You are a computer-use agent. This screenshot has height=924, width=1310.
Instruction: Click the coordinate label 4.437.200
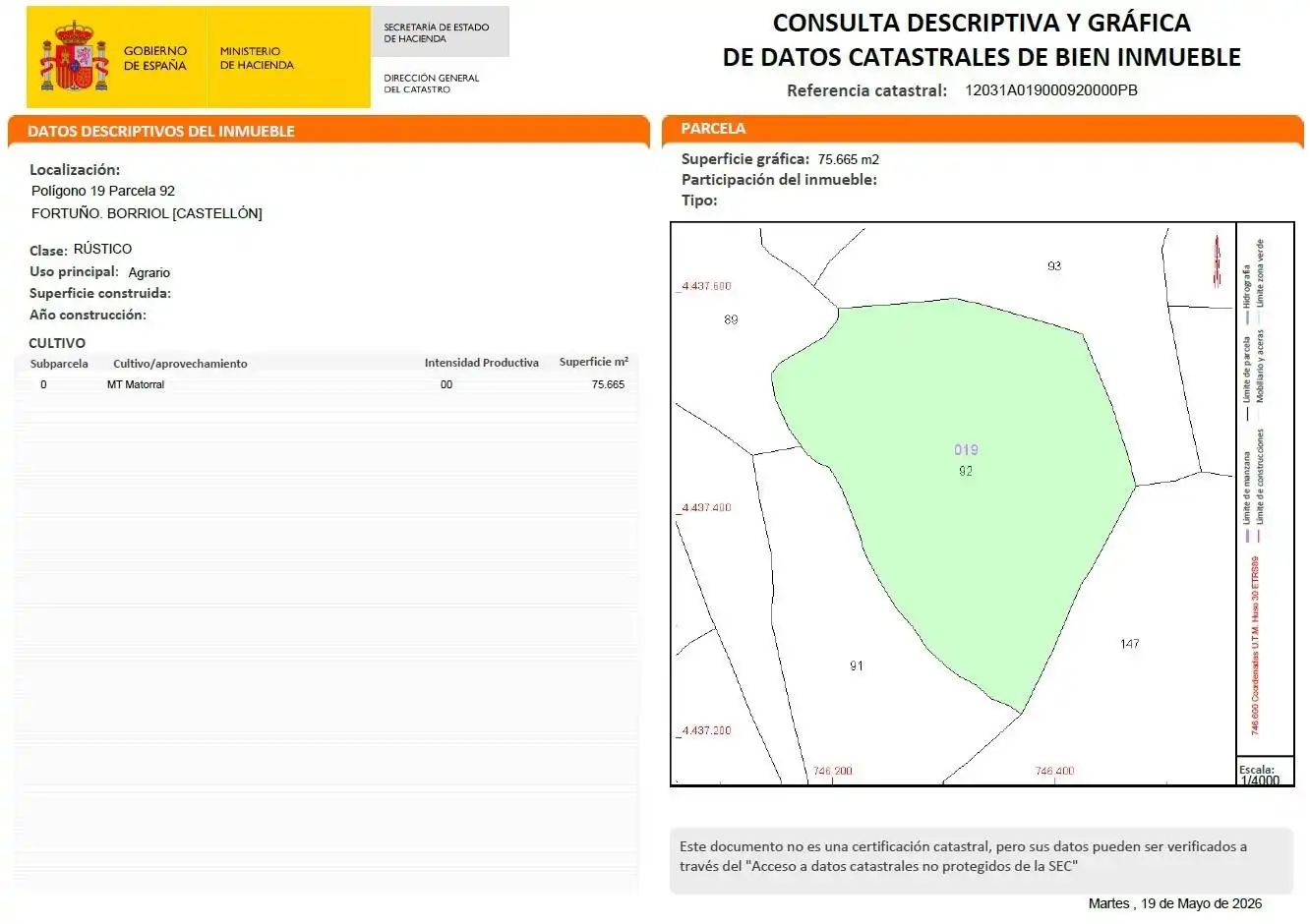pyautogui.click(x=706, y=731)
